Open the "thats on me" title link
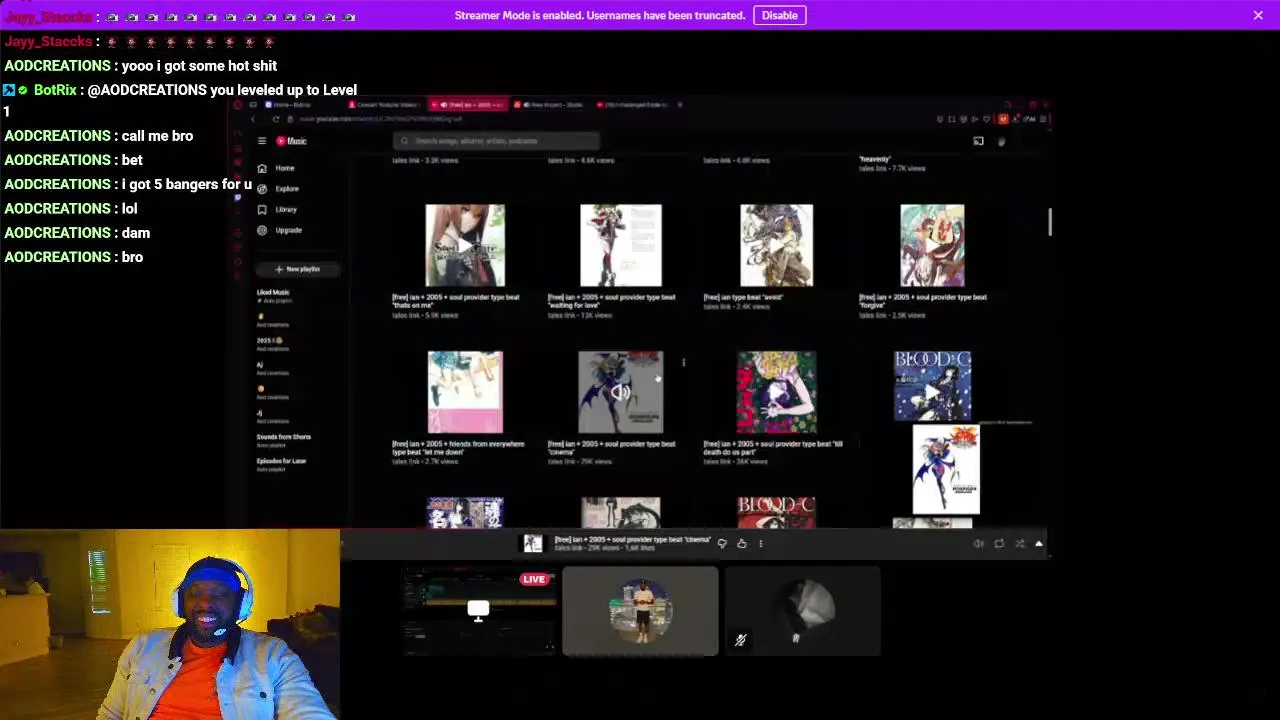1280x720 pixels. (455, 301)
